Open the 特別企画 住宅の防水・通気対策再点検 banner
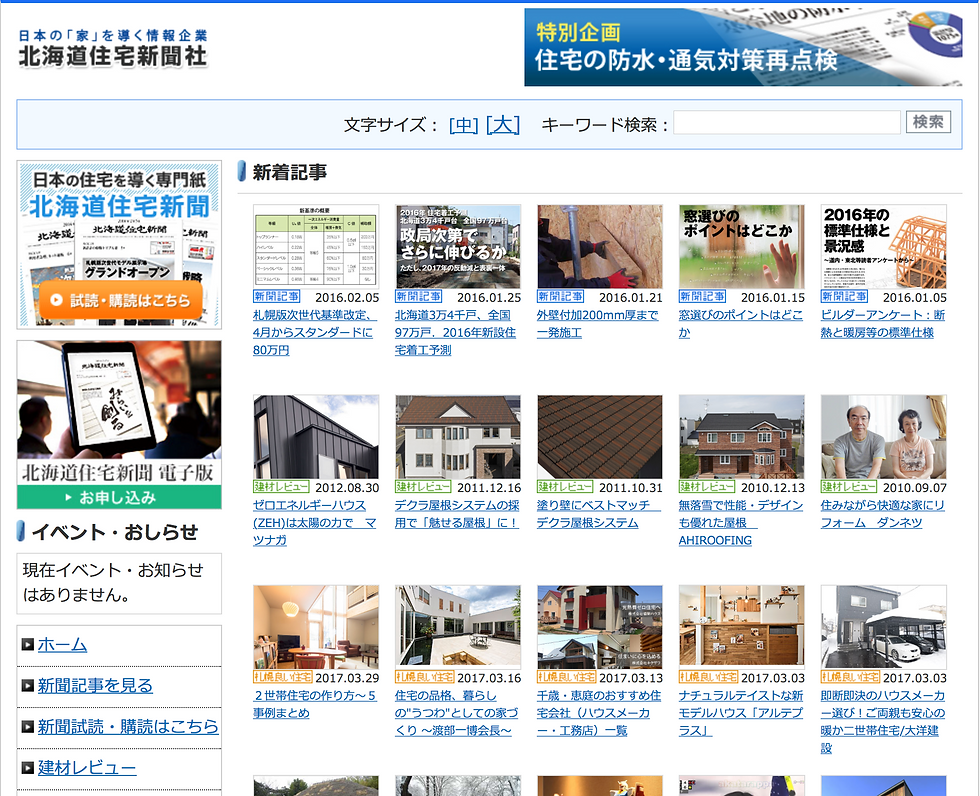 point(745,47)
